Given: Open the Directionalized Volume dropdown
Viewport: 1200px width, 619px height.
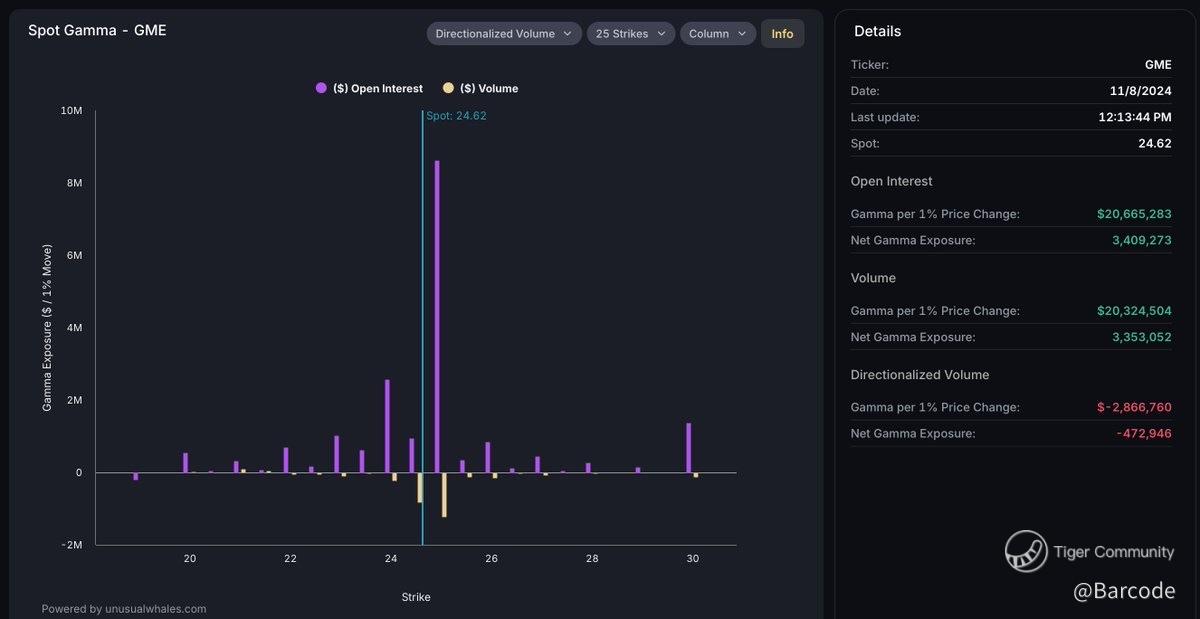Looking at the screenshot, I should coord(504,34).
